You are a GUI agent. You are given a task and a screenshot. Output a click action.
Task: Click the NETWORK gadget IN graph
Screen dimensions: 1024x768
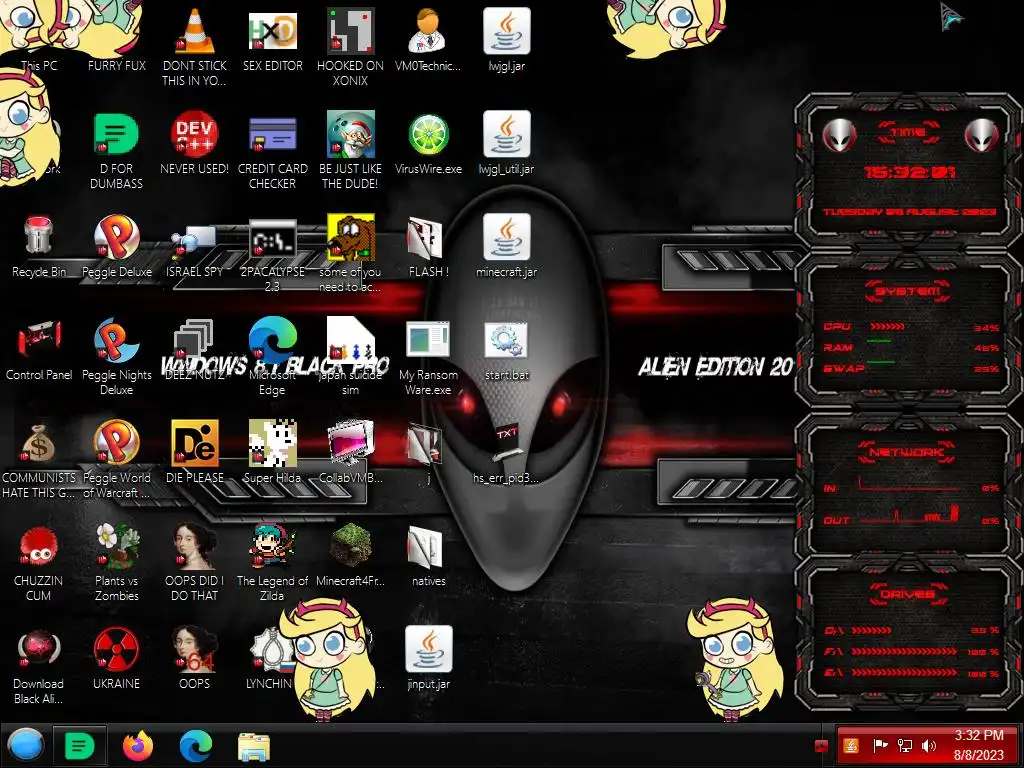908,485
